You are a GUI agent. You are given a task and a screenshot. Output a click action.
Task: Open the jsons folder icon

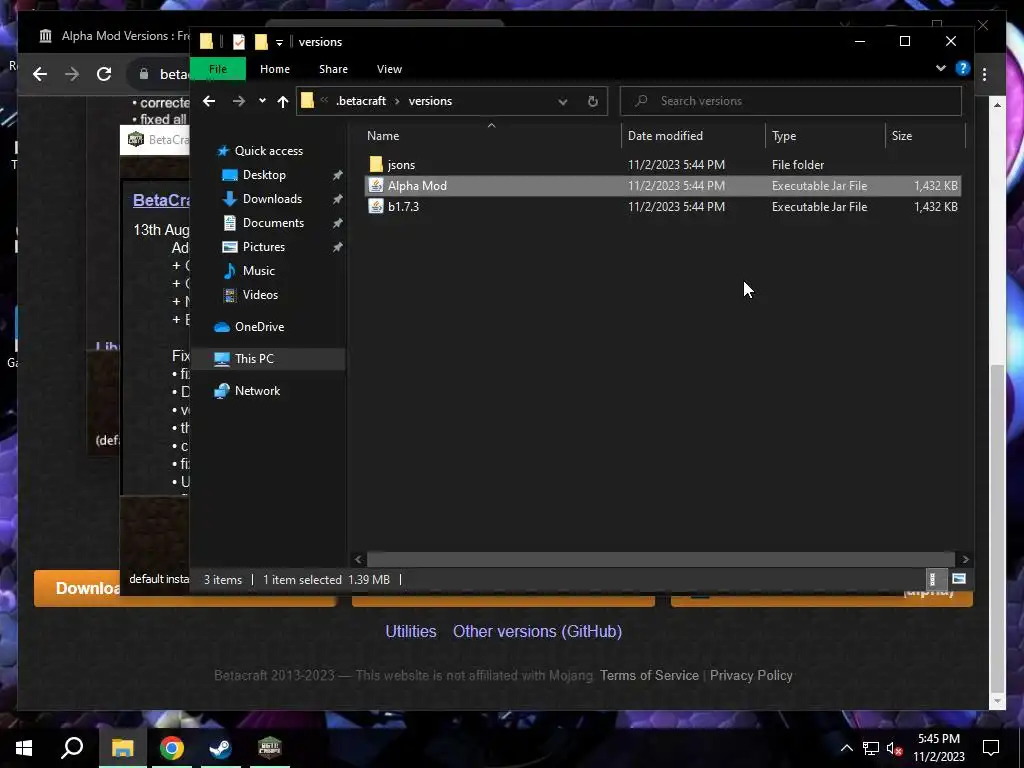tap(376, 165)
